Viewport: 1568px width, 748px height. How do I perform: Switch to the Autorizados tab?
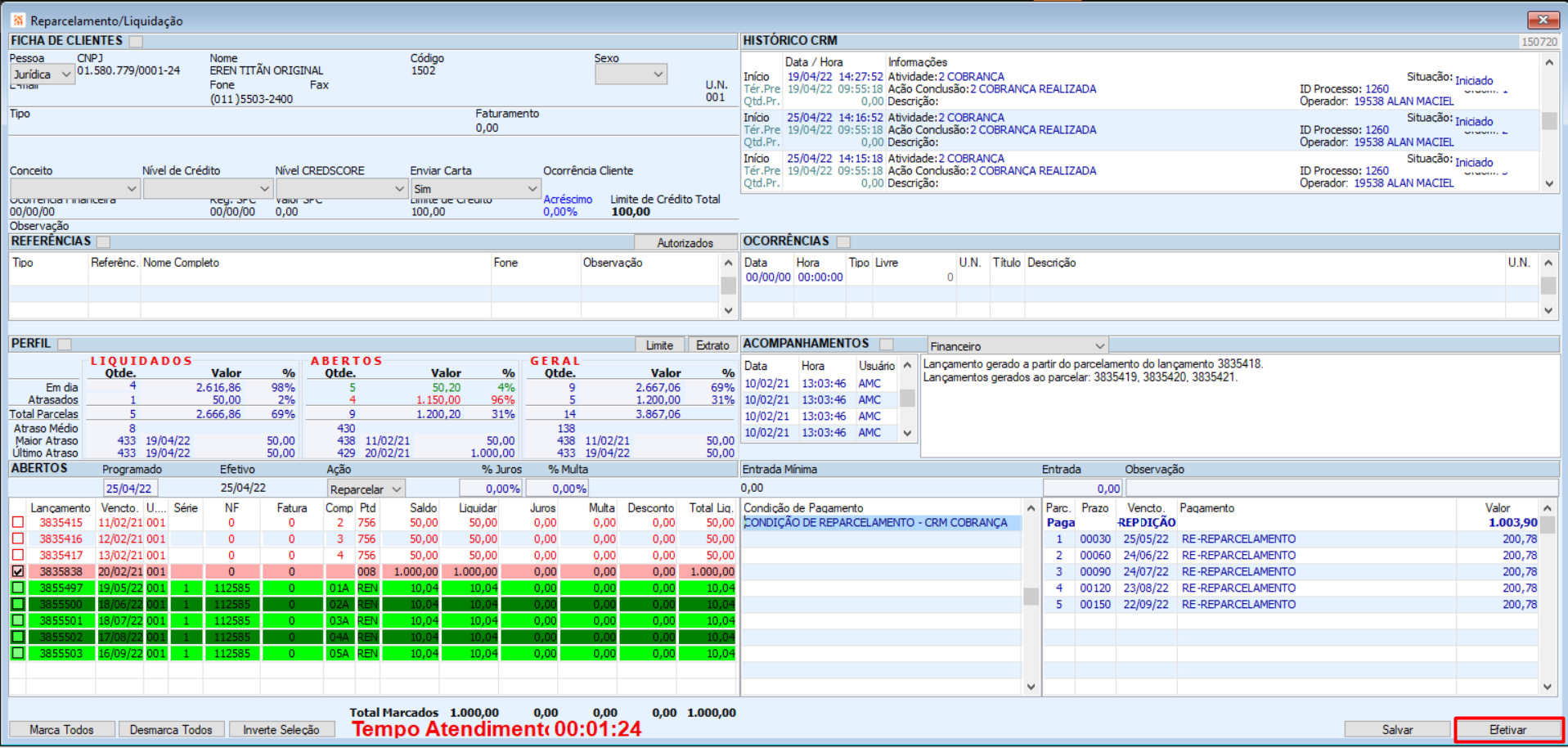[x=685, y=243]
